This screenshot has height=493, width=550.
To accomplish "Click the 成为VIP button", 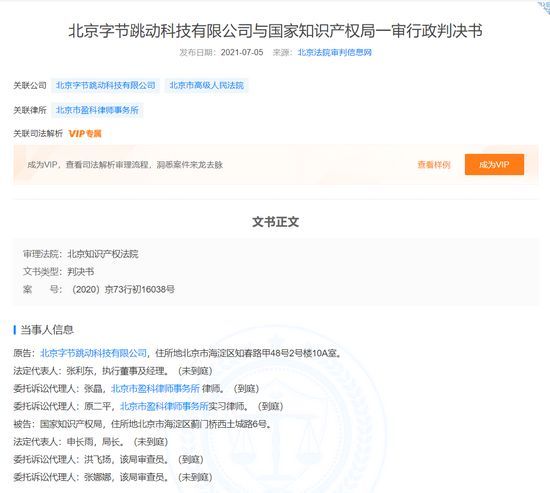I will 494,164.
